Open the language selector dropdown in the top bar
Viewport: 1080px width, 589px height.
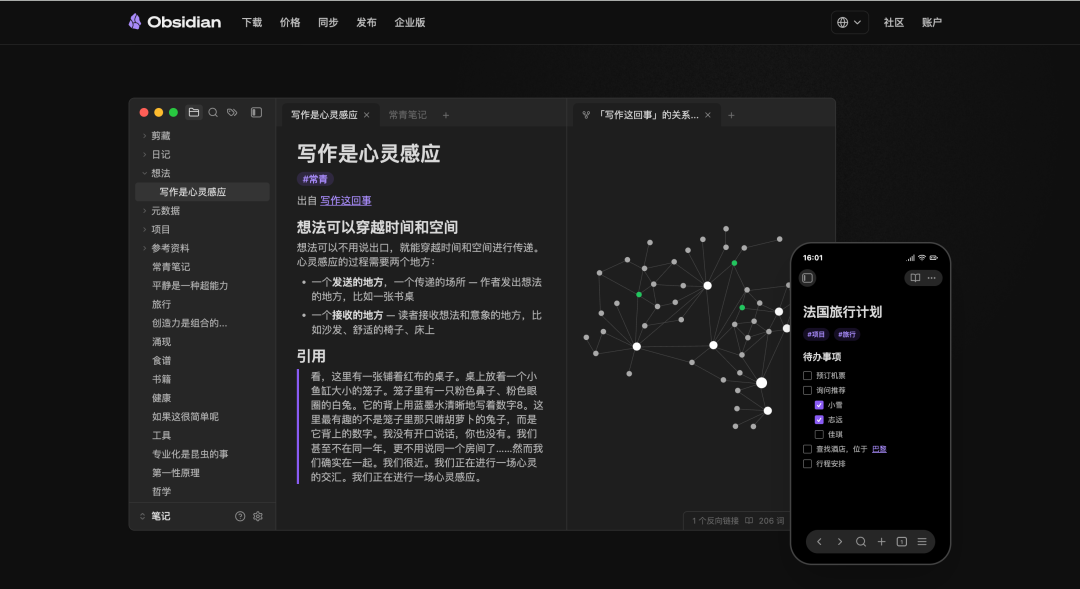coord(849,21)
